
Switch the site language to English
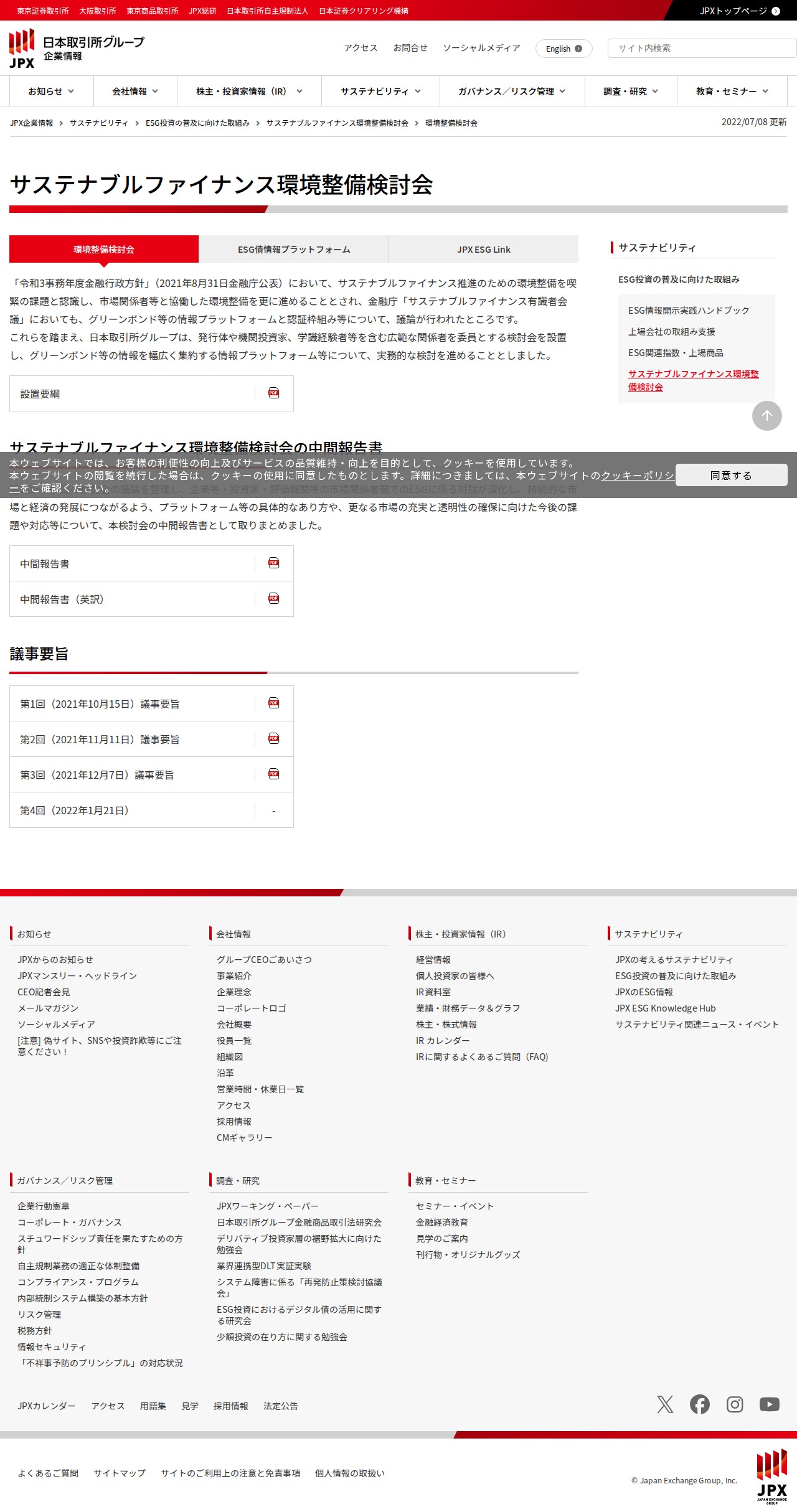pyautogui.click(x=564, y=49)
